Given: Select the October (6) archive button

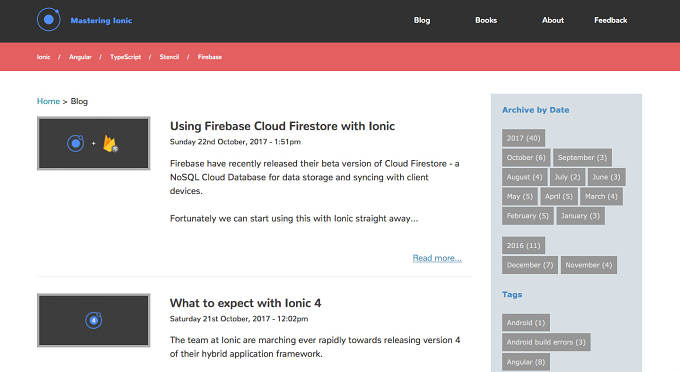Looking at the screenshot, I should pyautogui.click(x=526, y=157).
